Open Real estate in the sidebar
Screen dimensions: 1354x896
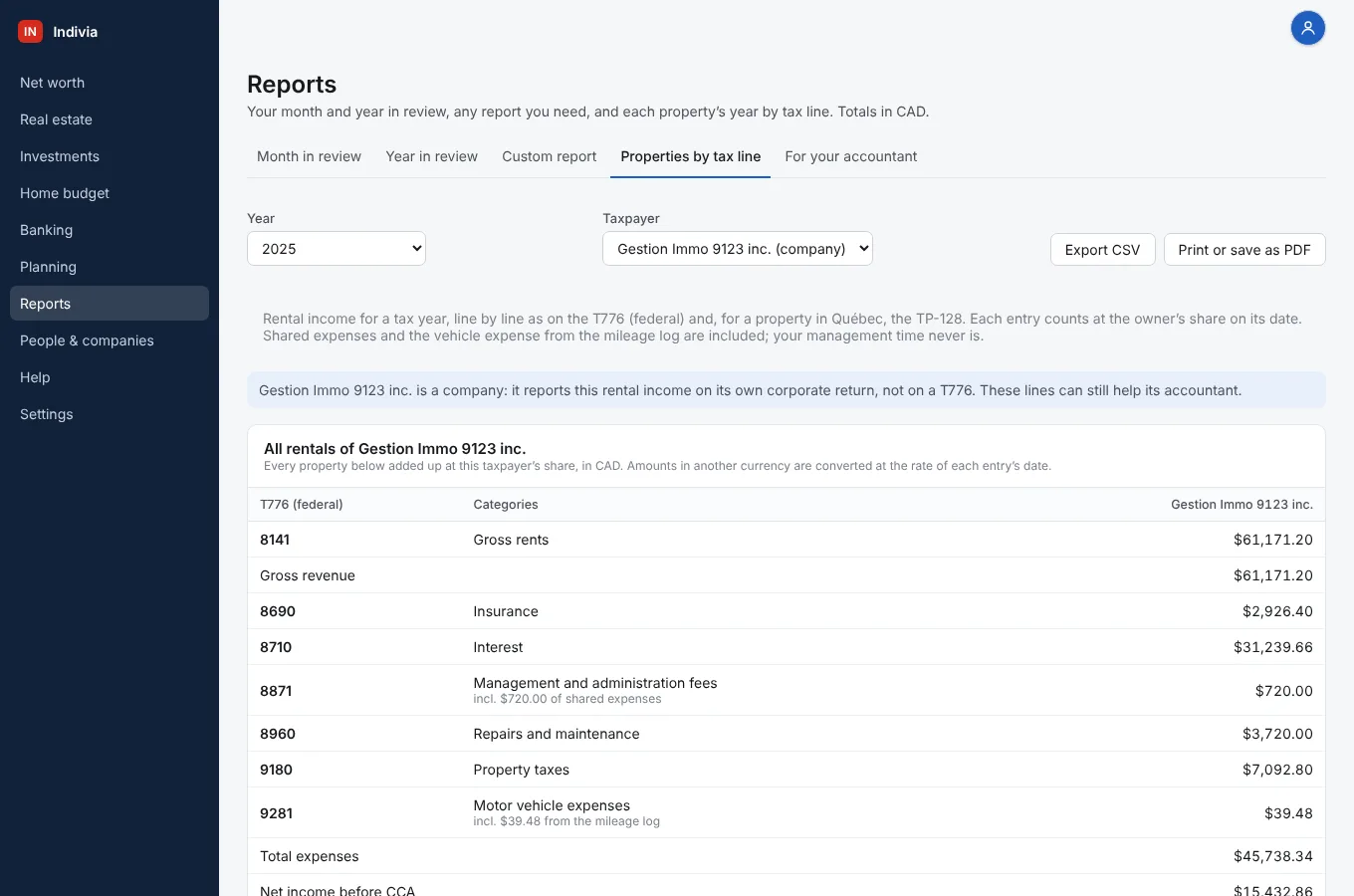(110, 119)
